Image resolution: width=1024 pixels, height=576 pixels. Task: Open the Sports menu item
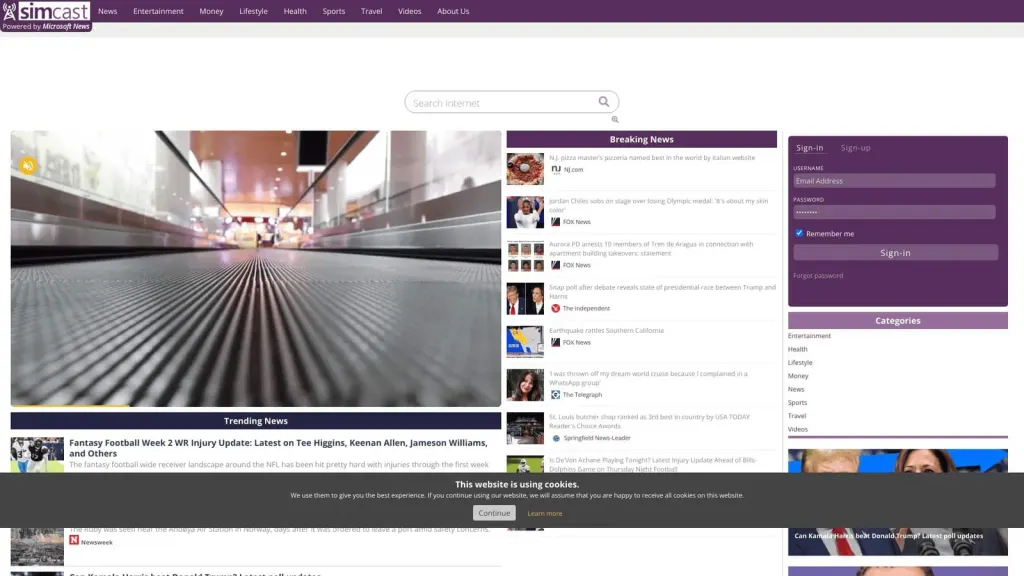coord(334,11)
